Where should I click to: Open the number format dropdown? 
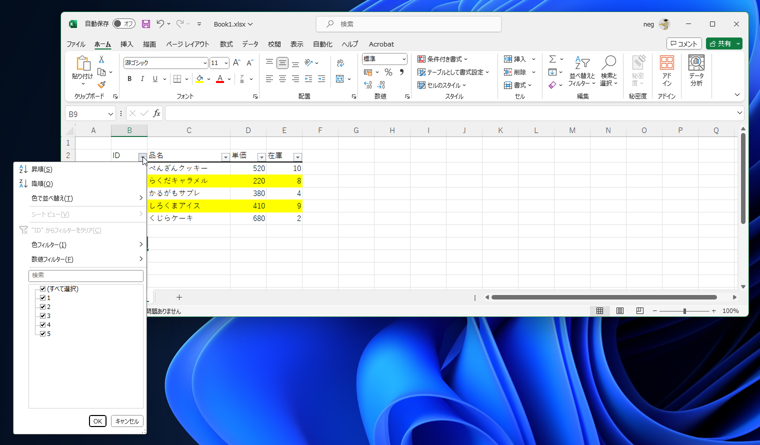[404, 59]
